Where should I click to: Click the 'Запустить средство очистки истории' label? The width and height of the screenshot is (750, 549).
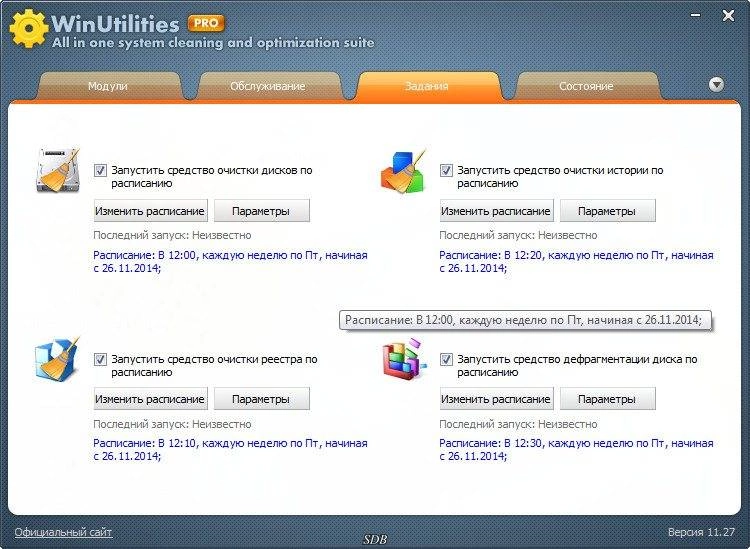[x=560, y=176]
